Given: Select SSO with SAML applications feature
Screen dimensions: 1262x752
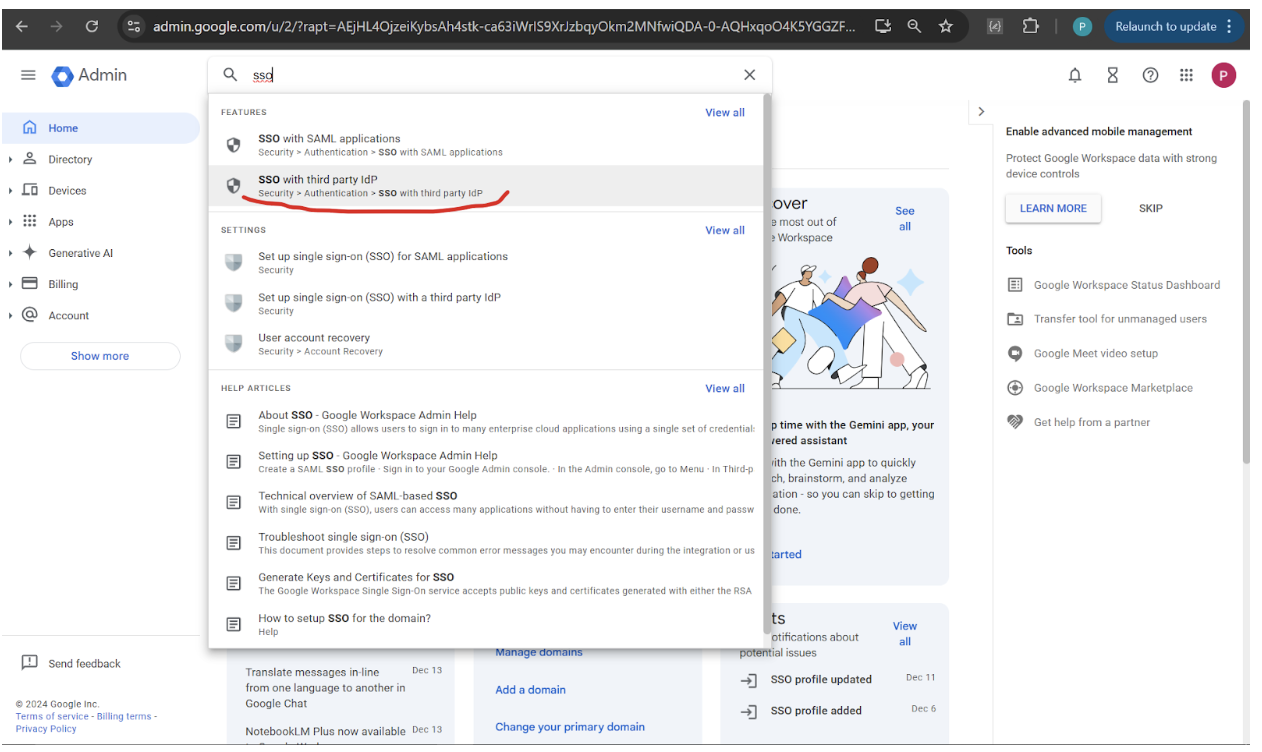Looking at the screenshot, I should point(486,145).
